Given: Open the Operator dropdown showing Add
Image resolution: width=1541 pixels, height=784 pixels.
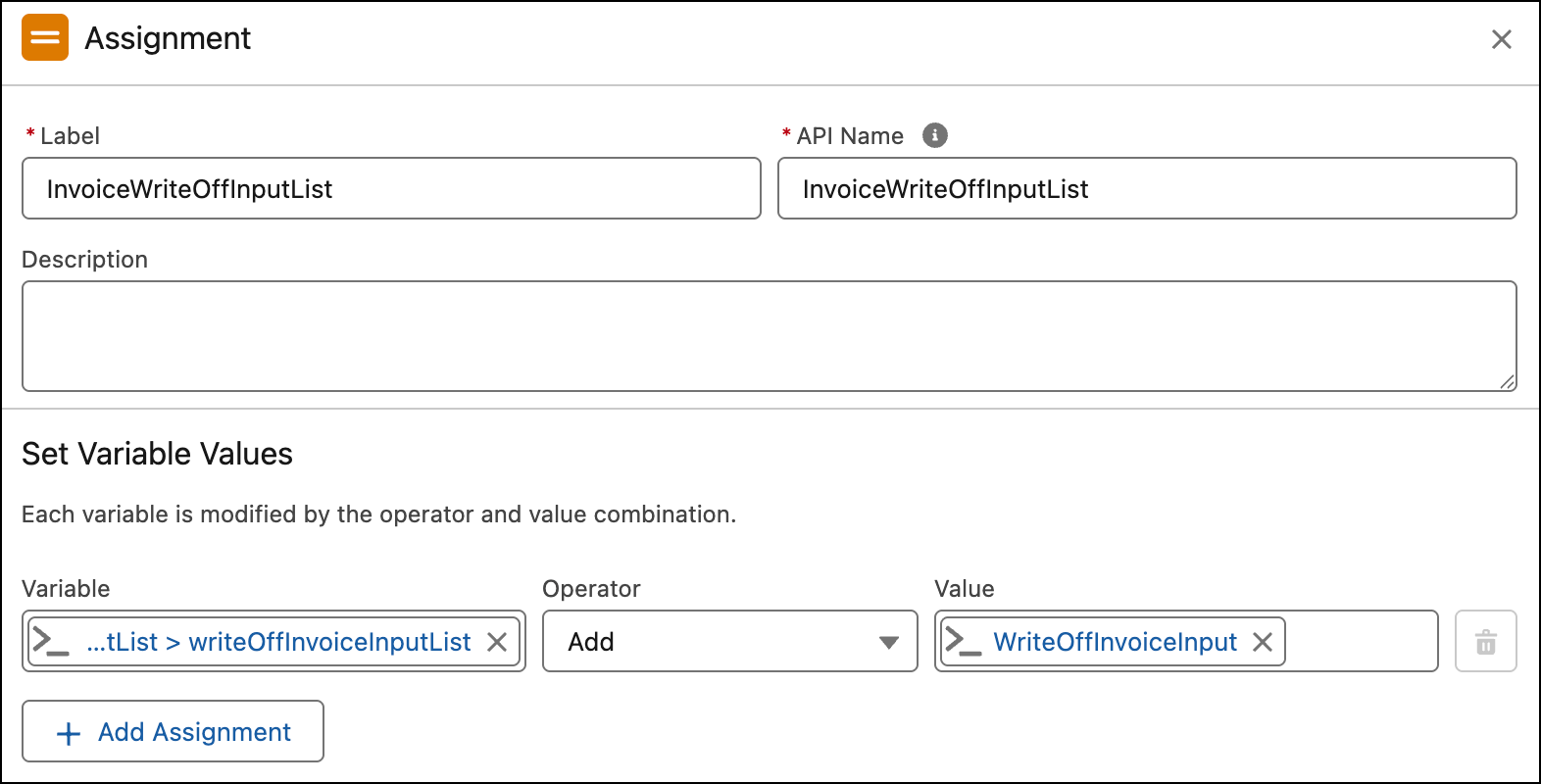Looking at the screenshot, I should [730, 641].
